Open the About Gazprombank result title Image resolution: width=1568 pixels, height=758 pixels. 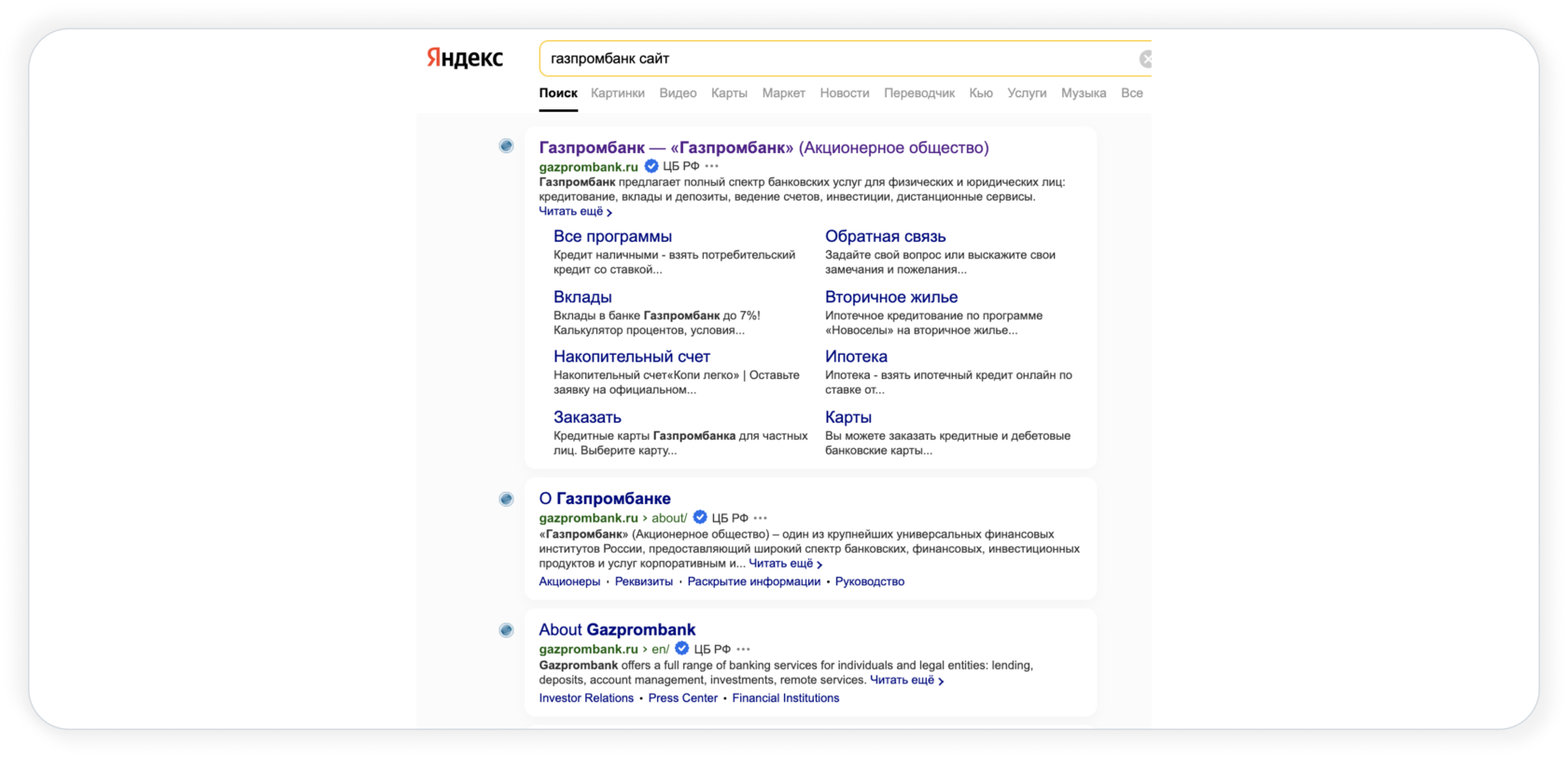(x=617, y=630)
